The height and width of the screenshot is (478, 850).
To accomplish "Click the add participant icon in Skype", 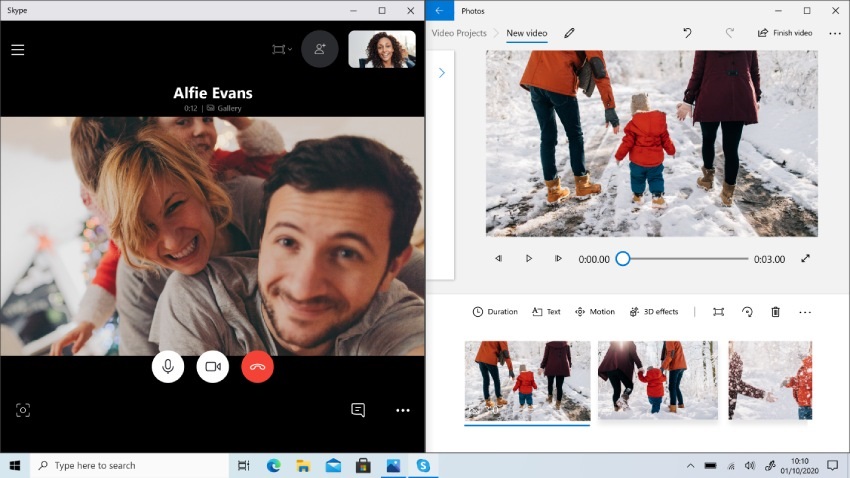I will (x=319, y=49).
